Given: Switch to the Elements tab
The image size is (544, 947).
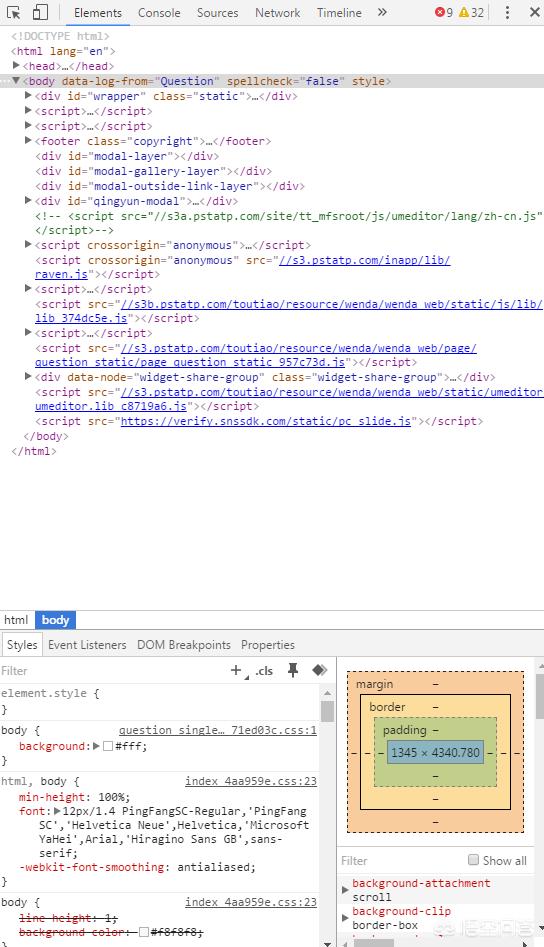Looking at the screenshot, I should tap(98, 13).
